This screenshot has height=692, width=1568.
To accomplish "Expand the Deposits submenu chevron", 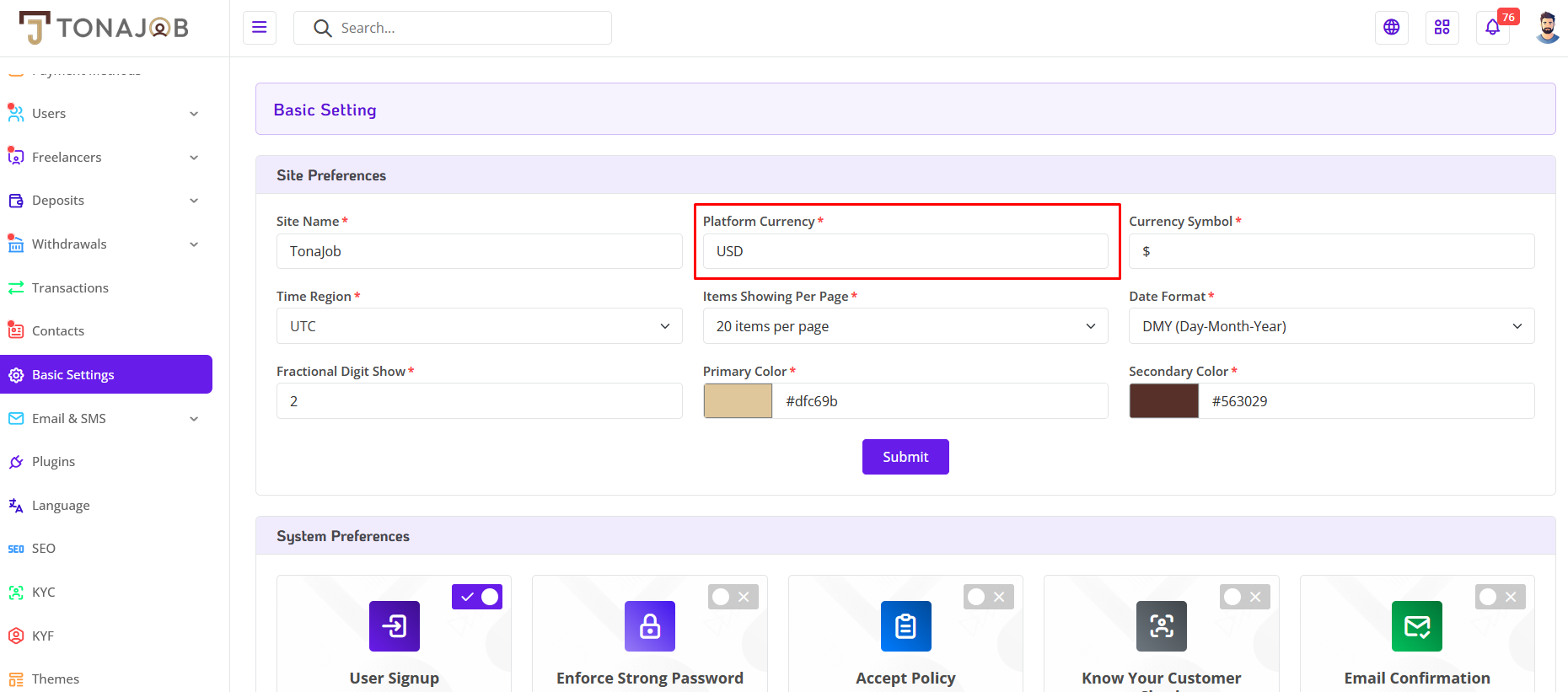I will [x=194, y=201].
